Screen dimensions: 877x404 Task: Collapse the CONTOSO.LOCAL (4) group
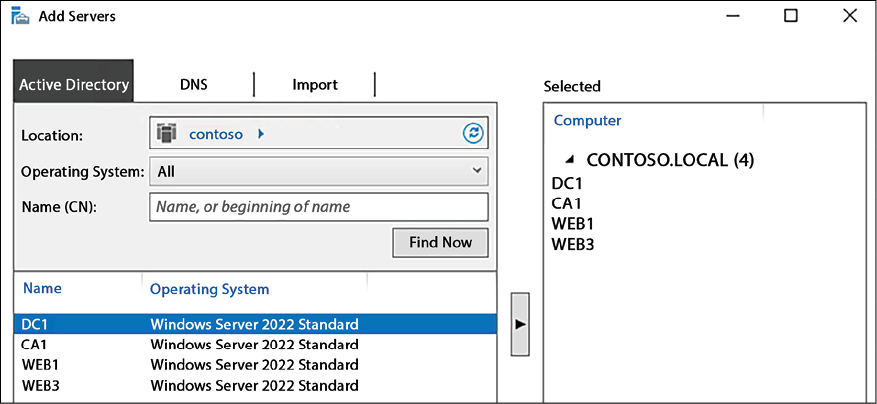click(x=569, y=161)
